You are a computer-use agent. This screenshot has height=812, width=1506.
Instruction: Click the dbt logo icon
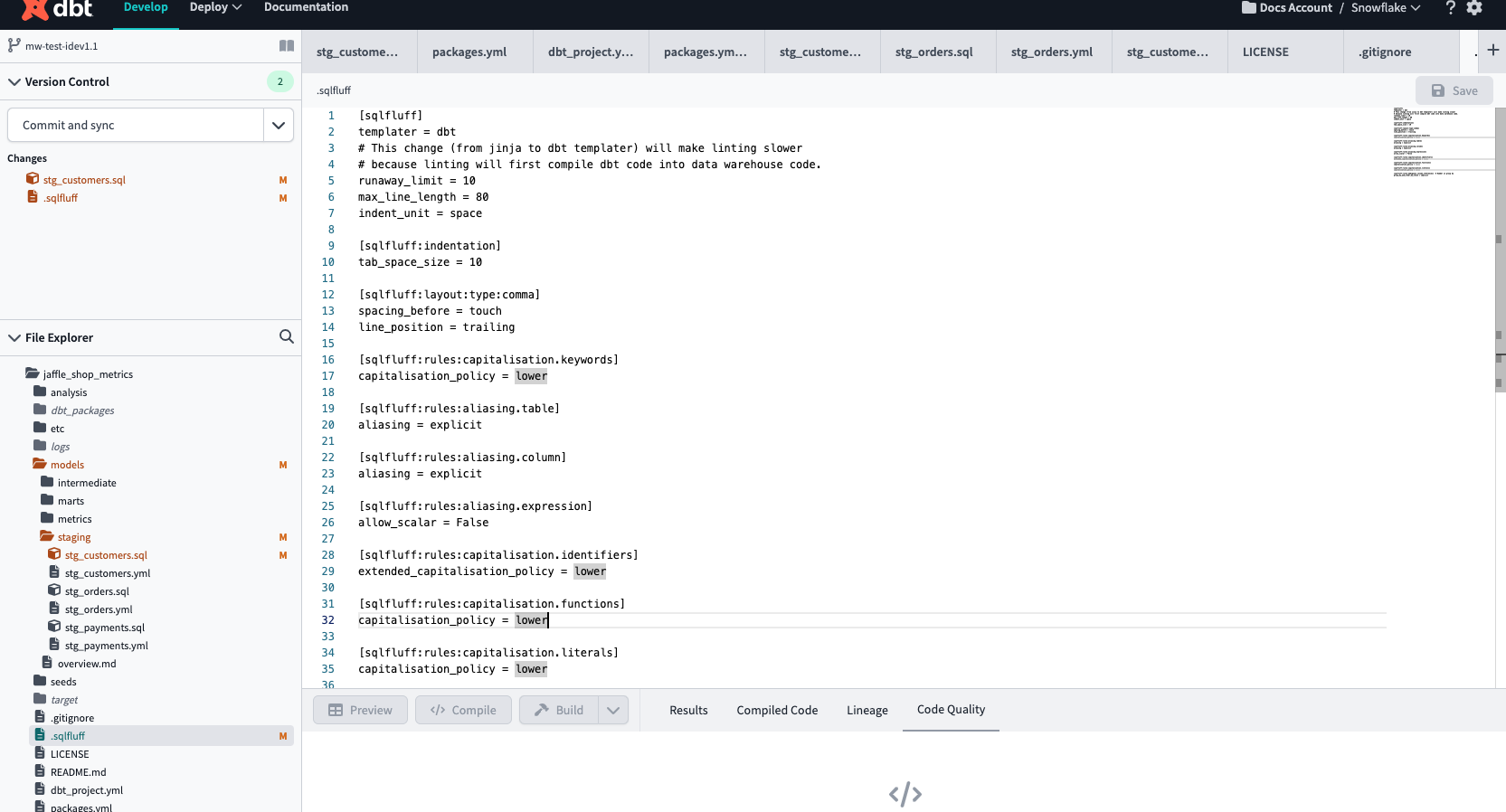36,9
